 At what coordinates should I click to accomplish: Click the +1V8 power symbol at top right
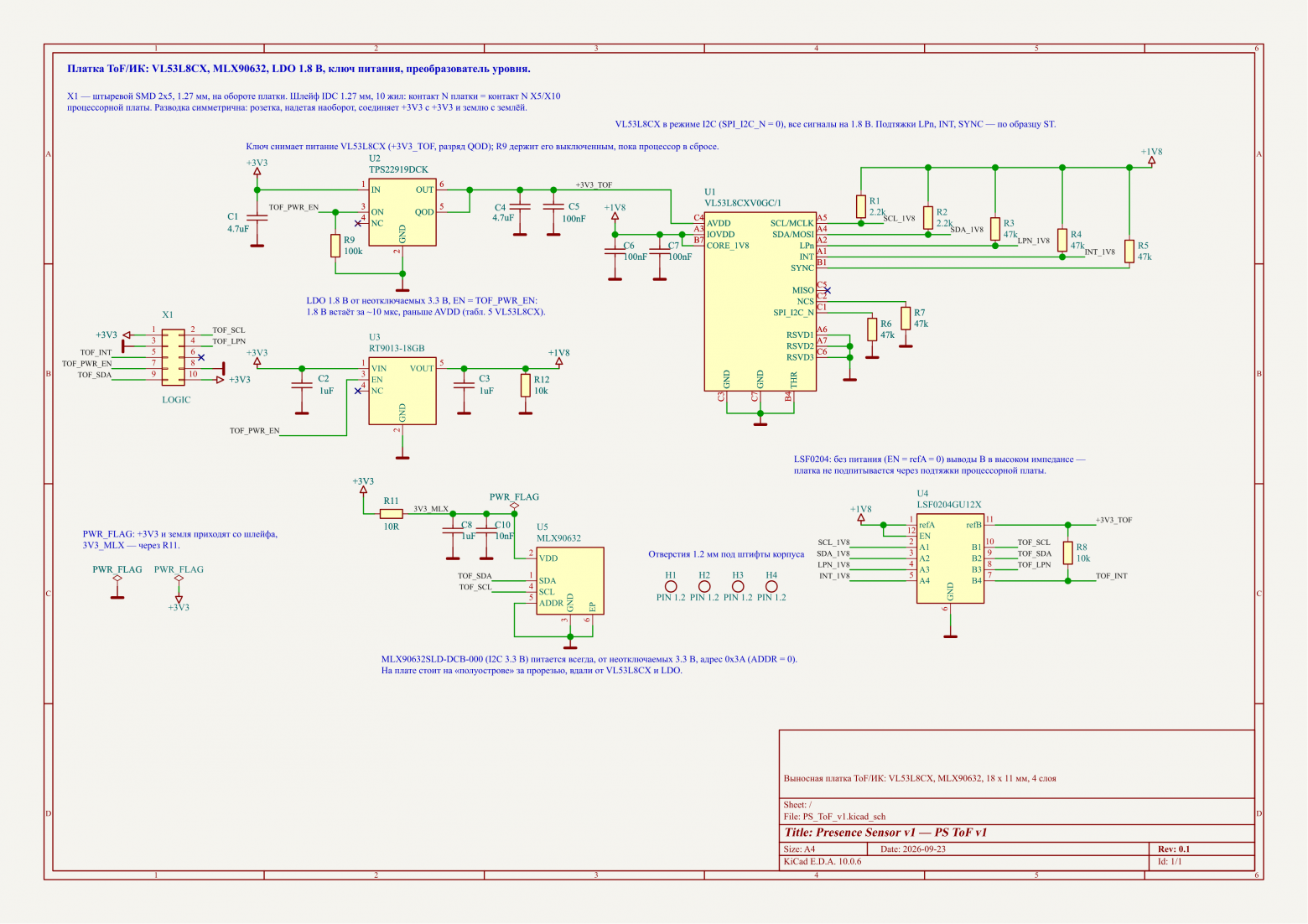pyautogui.click(x=1151, y=156)
